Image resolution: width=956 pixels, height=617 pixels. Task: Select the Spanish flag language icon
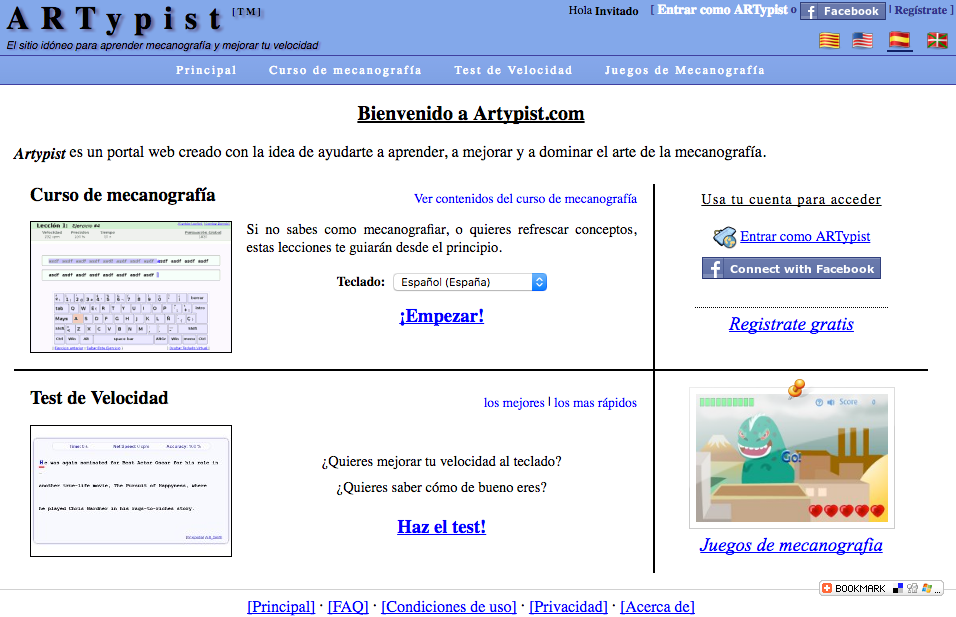click(899, 40)
